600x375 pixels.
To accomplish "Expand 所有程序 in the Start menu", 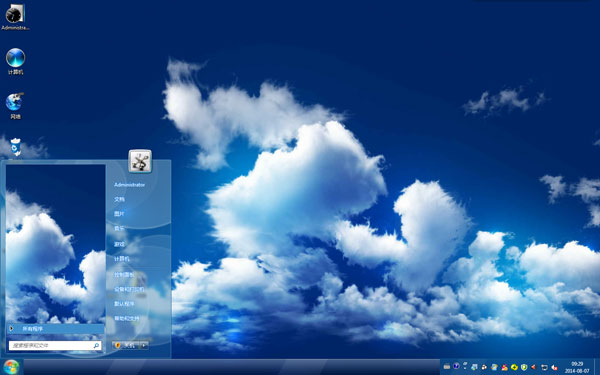I will coord(56,329).
